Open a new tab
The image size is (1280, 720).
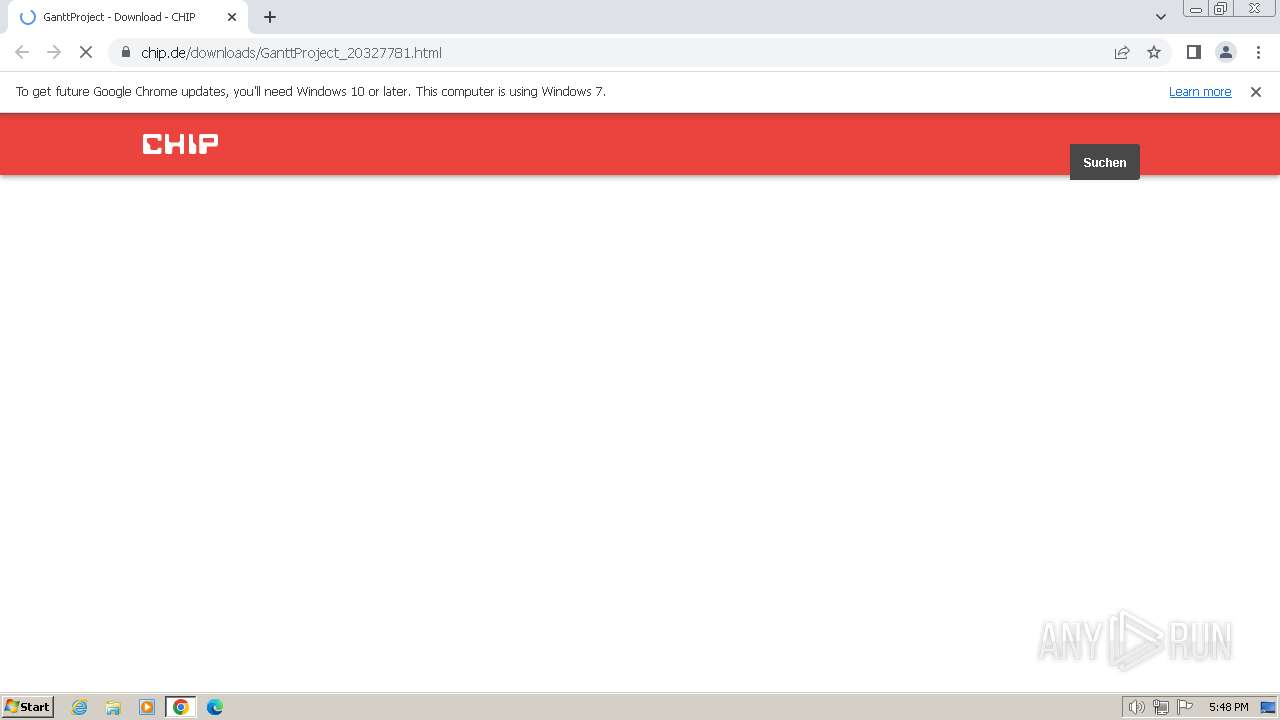(x=270, y=17)
